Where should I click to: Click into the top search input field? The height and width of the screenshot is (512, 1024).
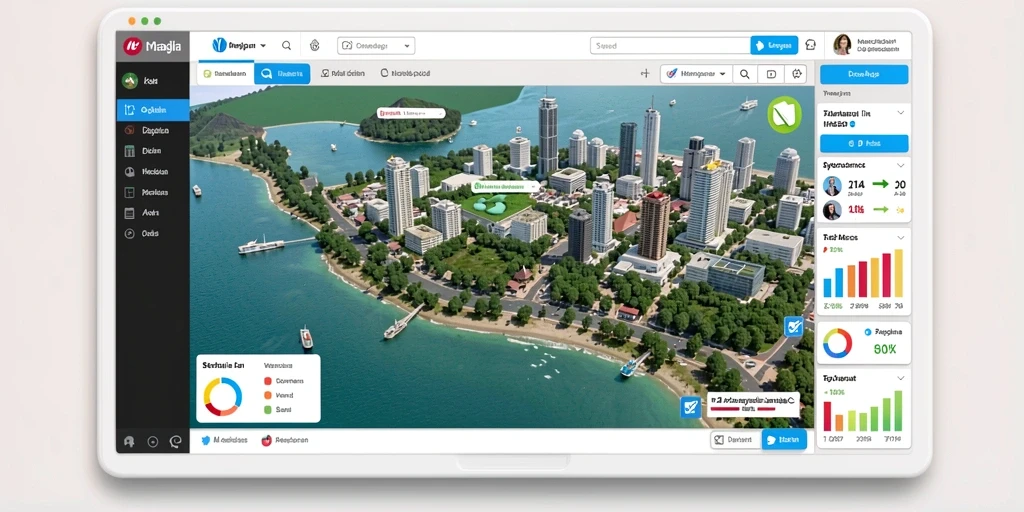point(670,46)
